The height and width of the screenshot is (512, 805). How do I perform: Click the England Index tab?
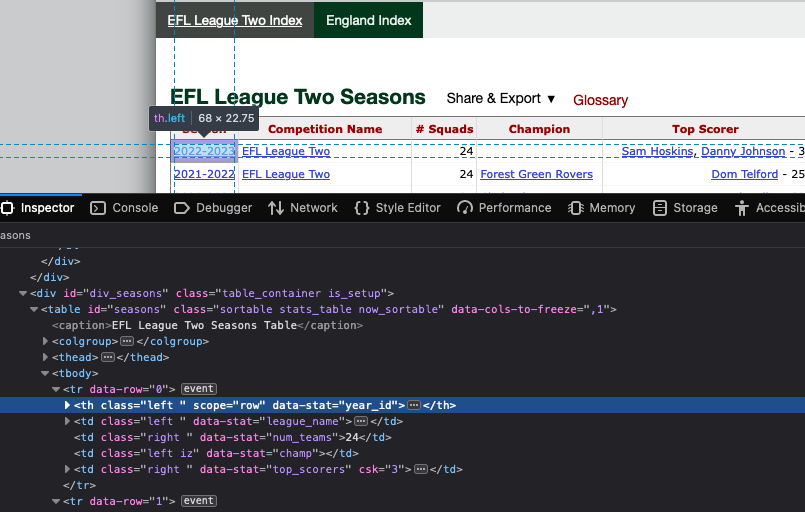(x=369, y=20)
